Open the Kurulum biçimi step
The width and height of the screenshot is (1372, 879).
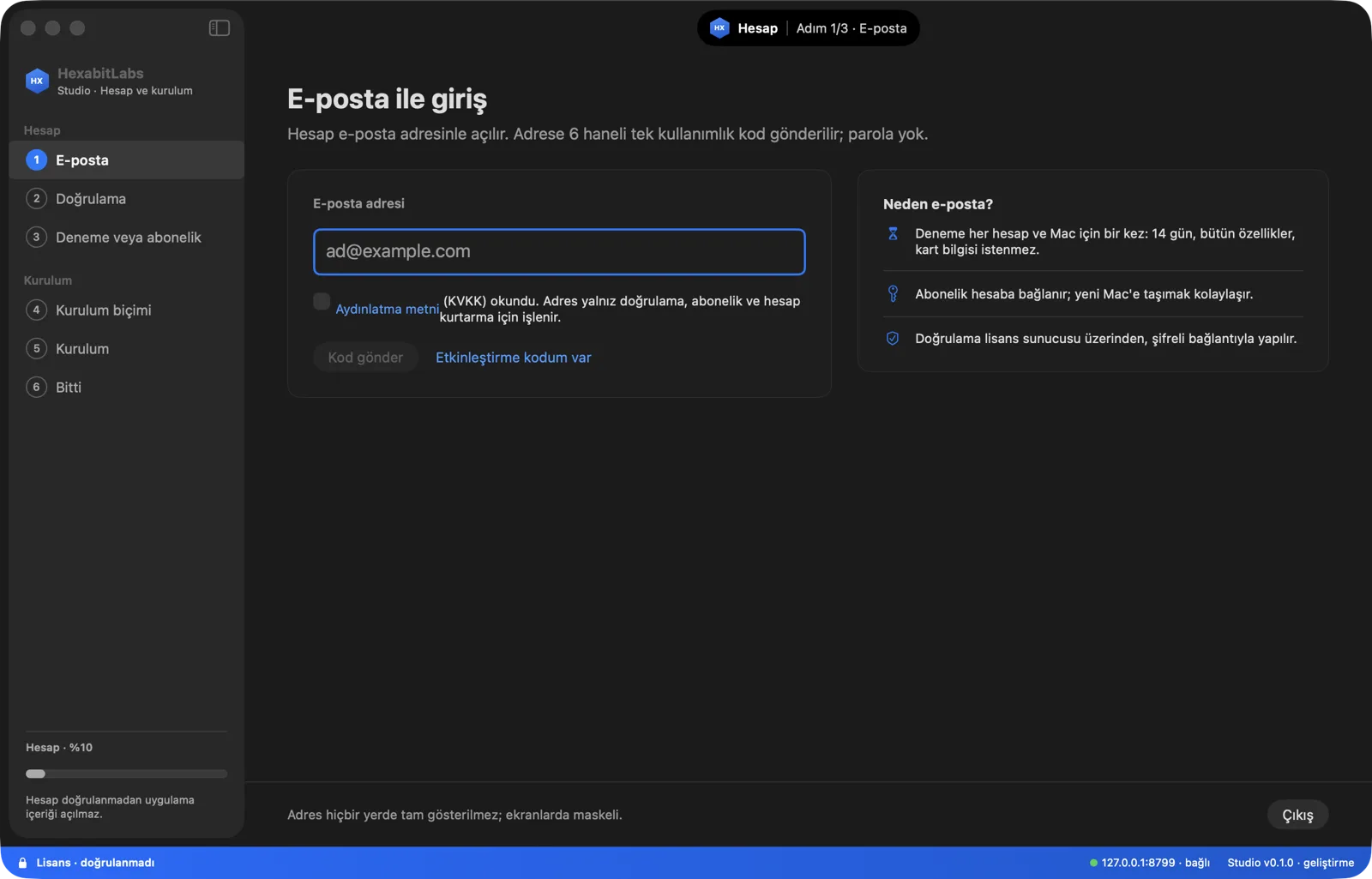127,310
